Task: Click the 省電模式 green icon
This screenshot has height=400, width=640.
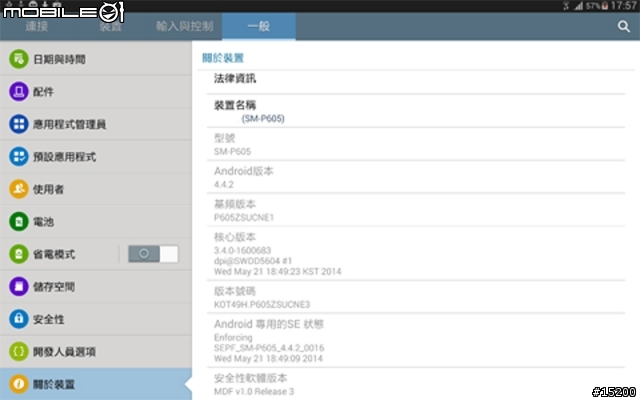Action: (x=19, y=254)
